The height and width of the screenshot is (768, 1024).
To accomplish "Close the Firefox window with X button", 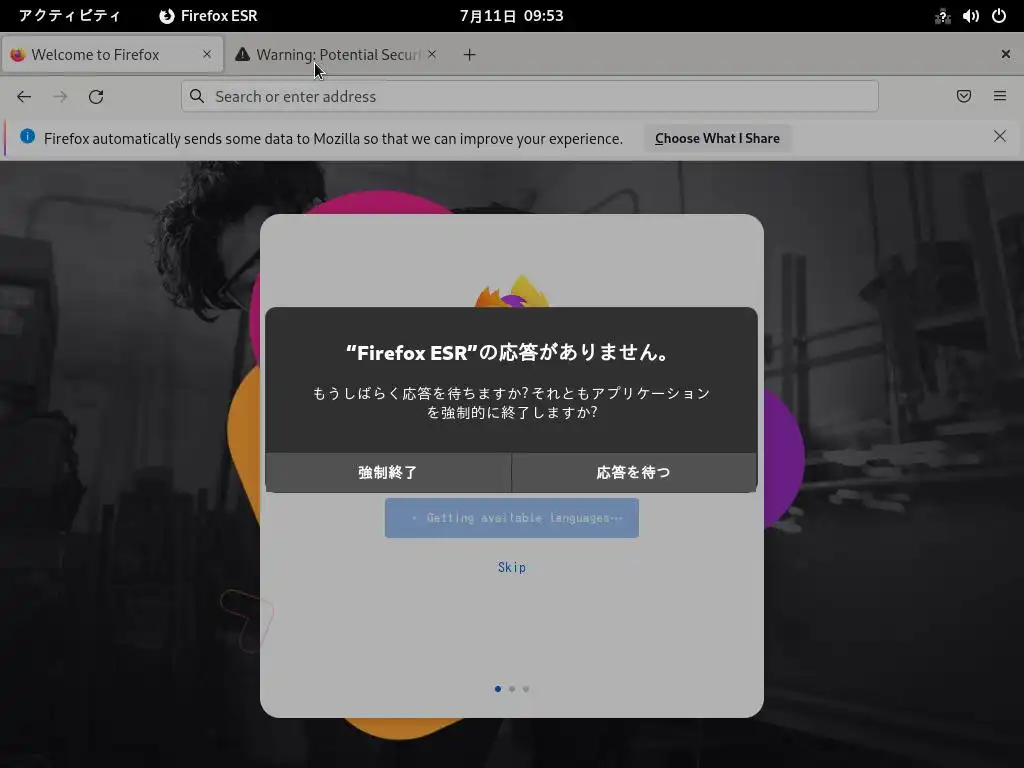I will coord(1006,54).
